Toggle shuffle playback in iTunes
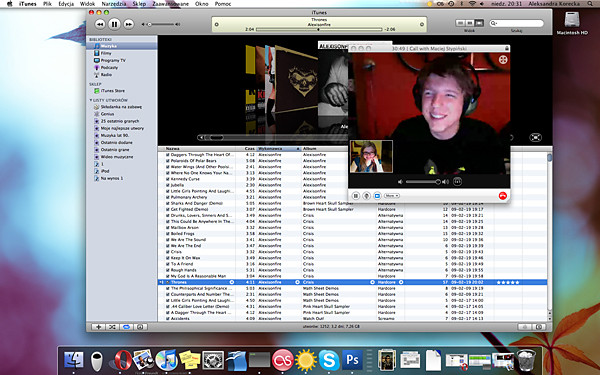The height and width of the screenshot is (375, 600). pyautogui.click(x=112, y=327)
